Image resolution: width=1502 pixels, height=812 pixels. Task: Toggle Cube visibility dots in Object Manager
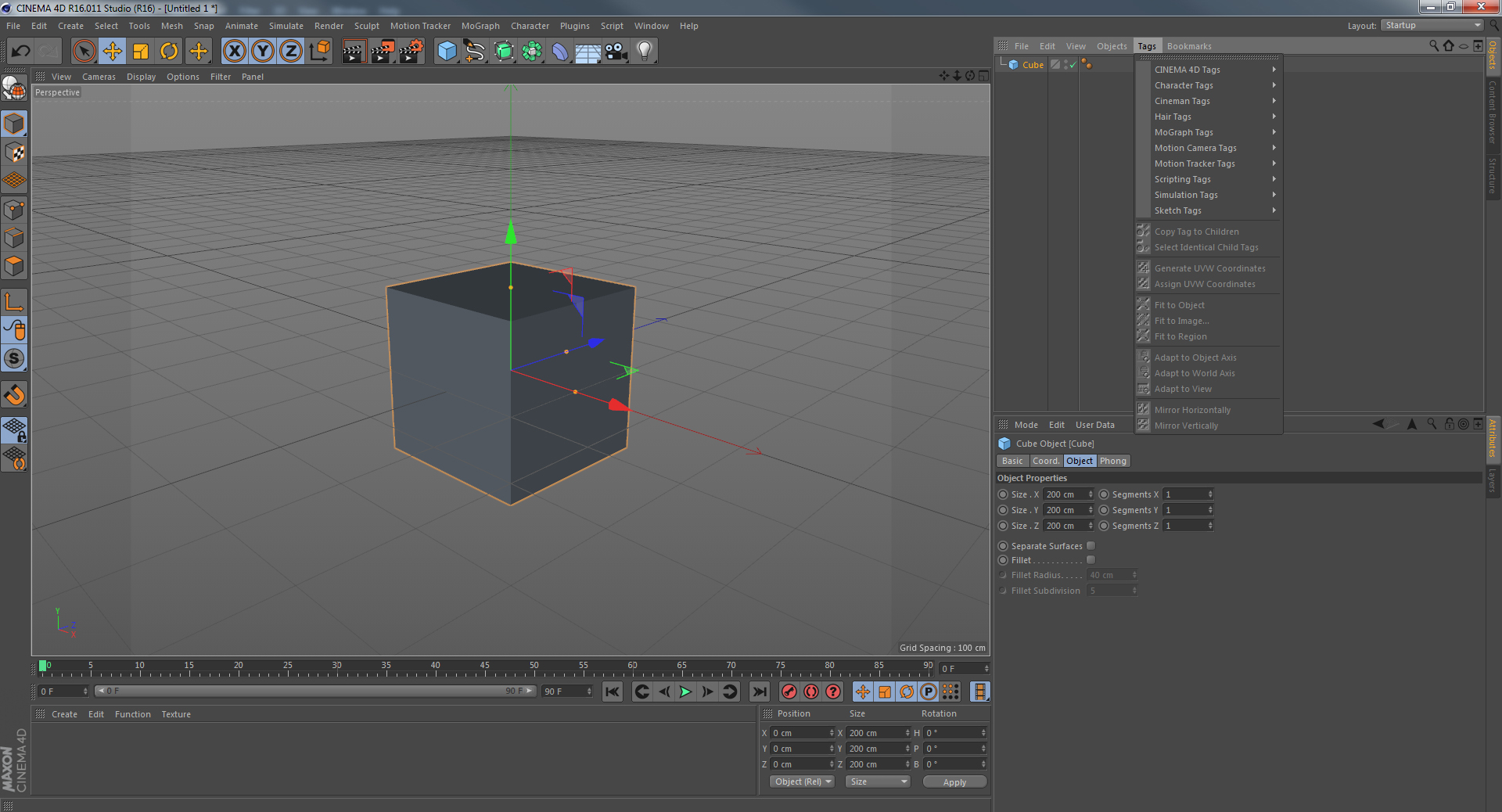coord(1065,65)
